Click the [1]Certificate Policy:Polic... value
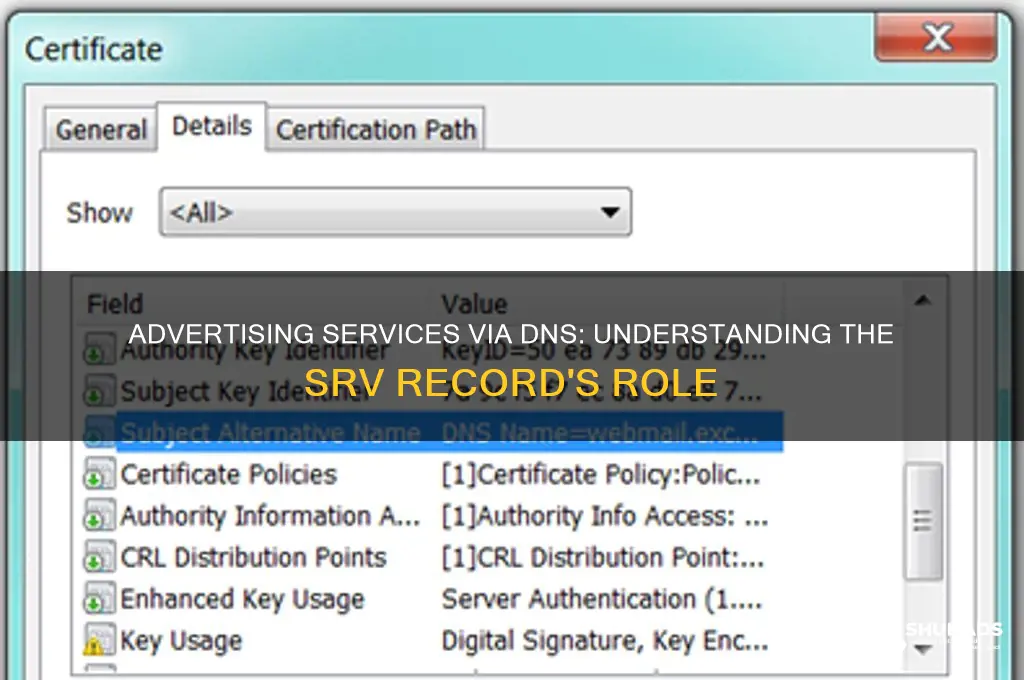The image size is (1024, 680). coord(601,474)
